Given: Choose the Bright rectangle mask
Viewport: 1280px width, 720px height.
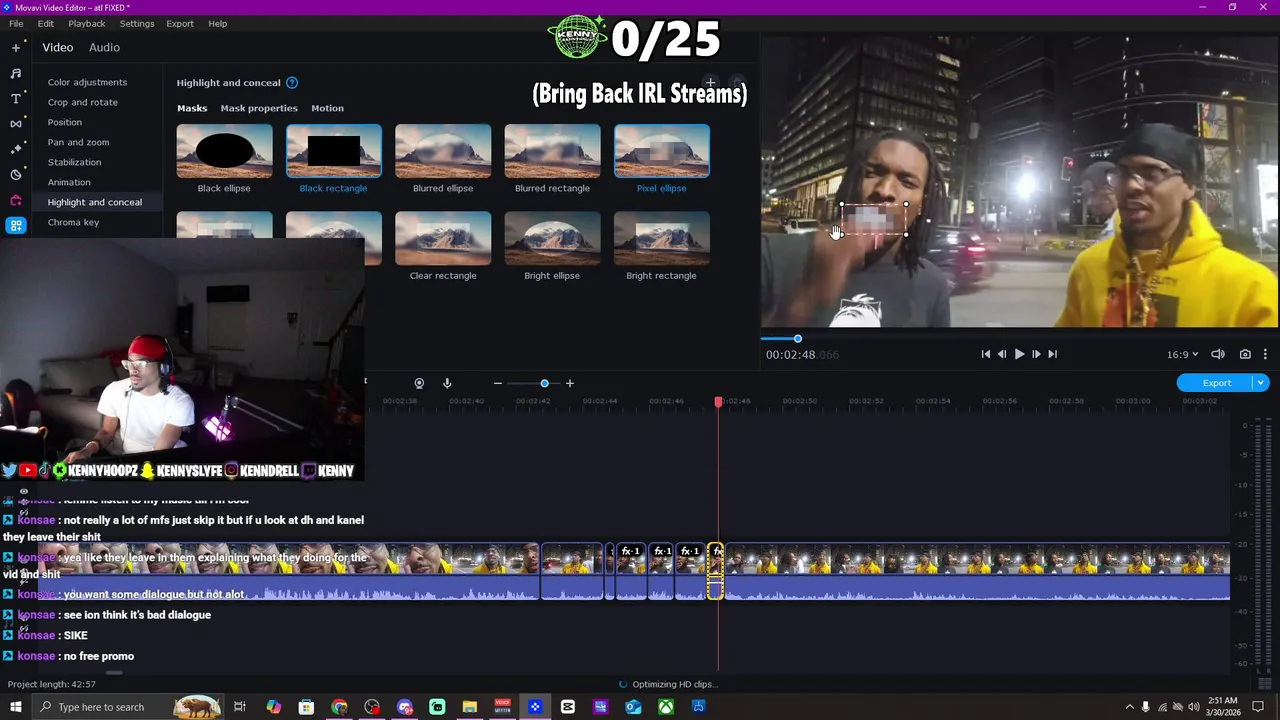Looking at the screenshot, I should (661, 238).
